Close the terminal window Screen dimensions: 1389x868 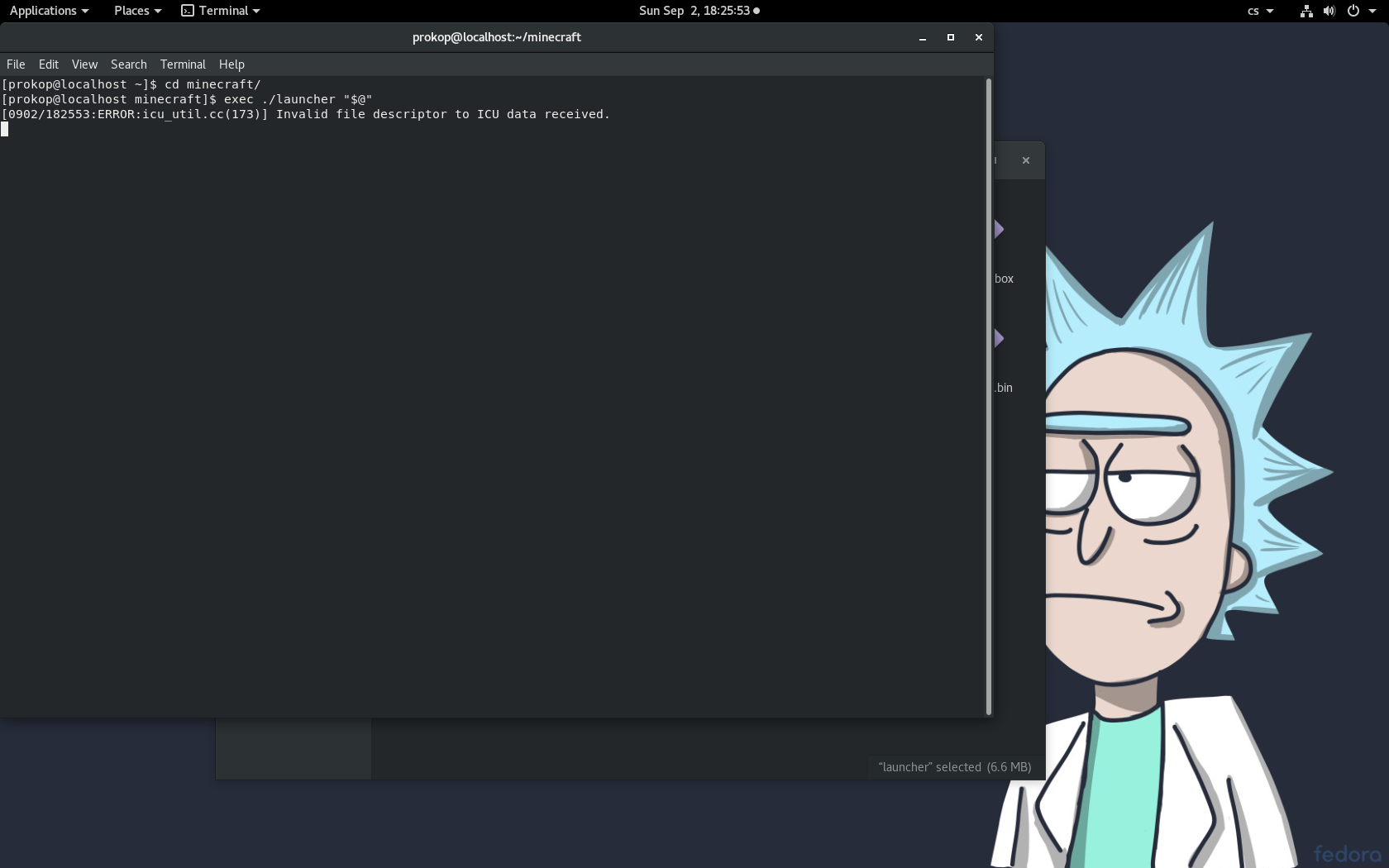pyautogui.click(x=979, y=37)
